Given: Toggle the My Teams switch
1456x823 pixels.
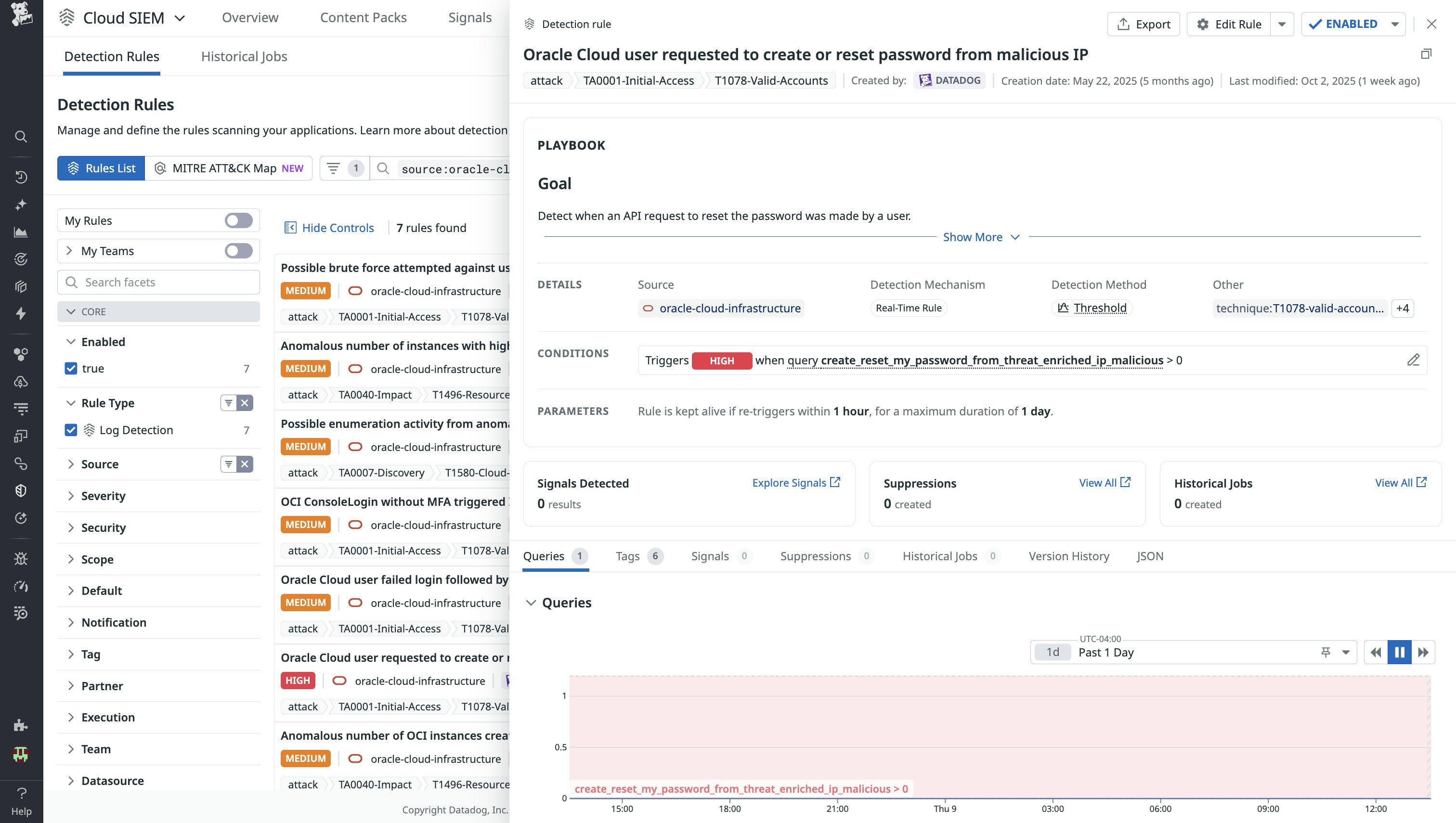Looking at the screenshot, I should coord(238,251).
